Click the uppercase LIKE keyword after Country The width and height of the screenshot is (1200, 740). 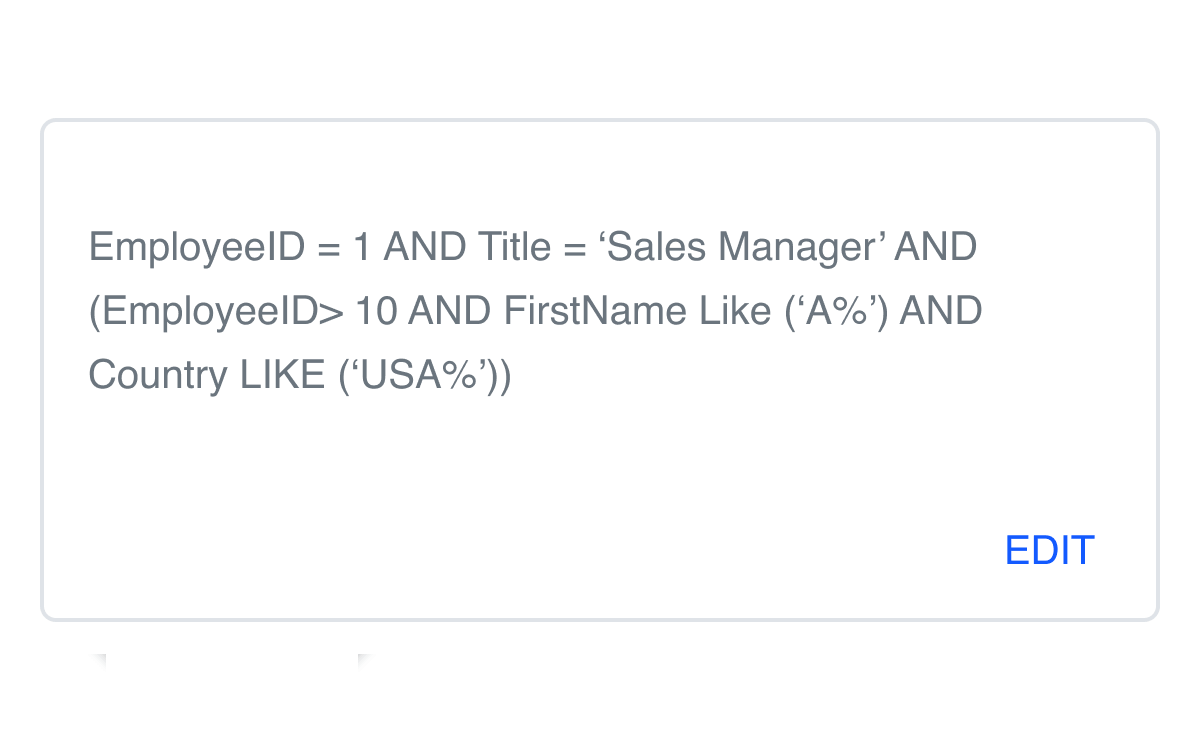pyautogui.click(x=282, y=375)
